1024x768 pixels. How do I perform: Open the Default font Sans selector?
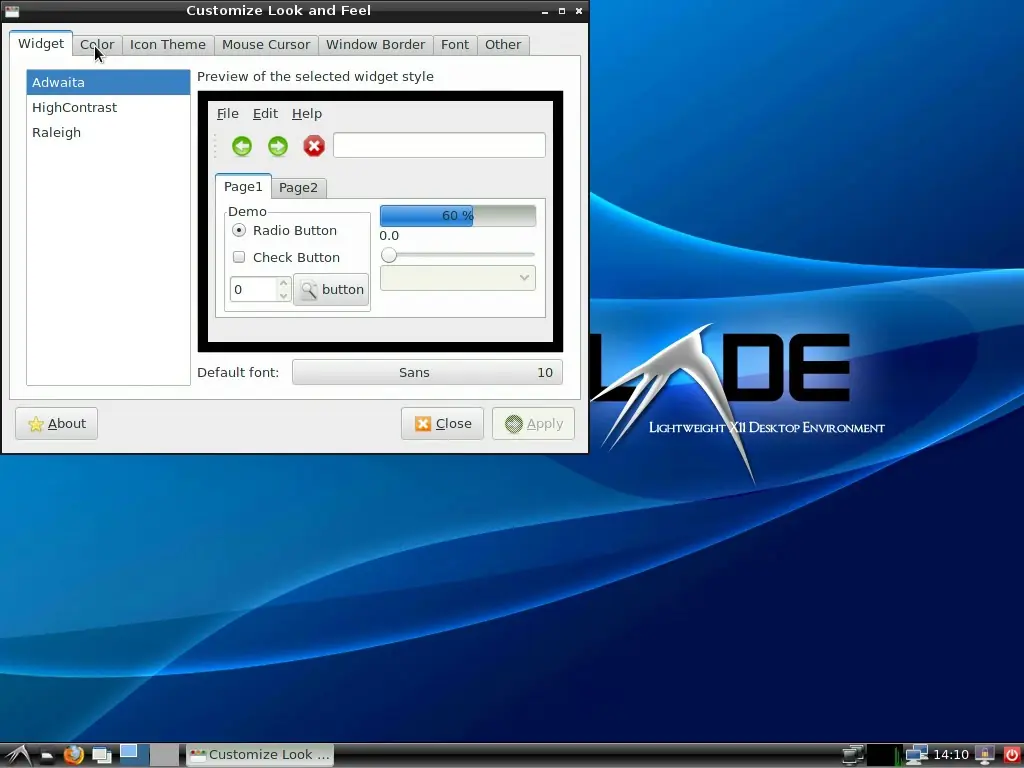(427, 372)
